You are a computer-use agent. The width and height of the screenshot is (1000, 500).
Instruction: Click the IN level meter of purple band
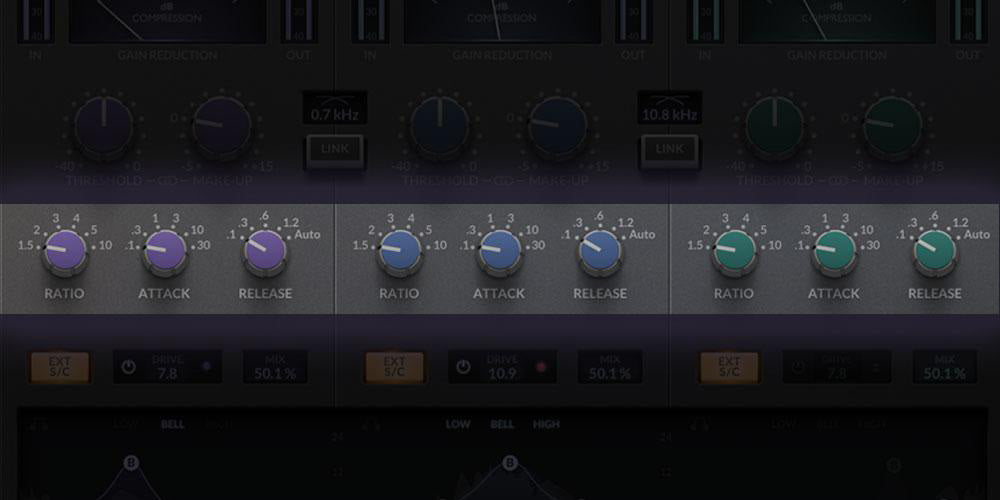[36, 21]
